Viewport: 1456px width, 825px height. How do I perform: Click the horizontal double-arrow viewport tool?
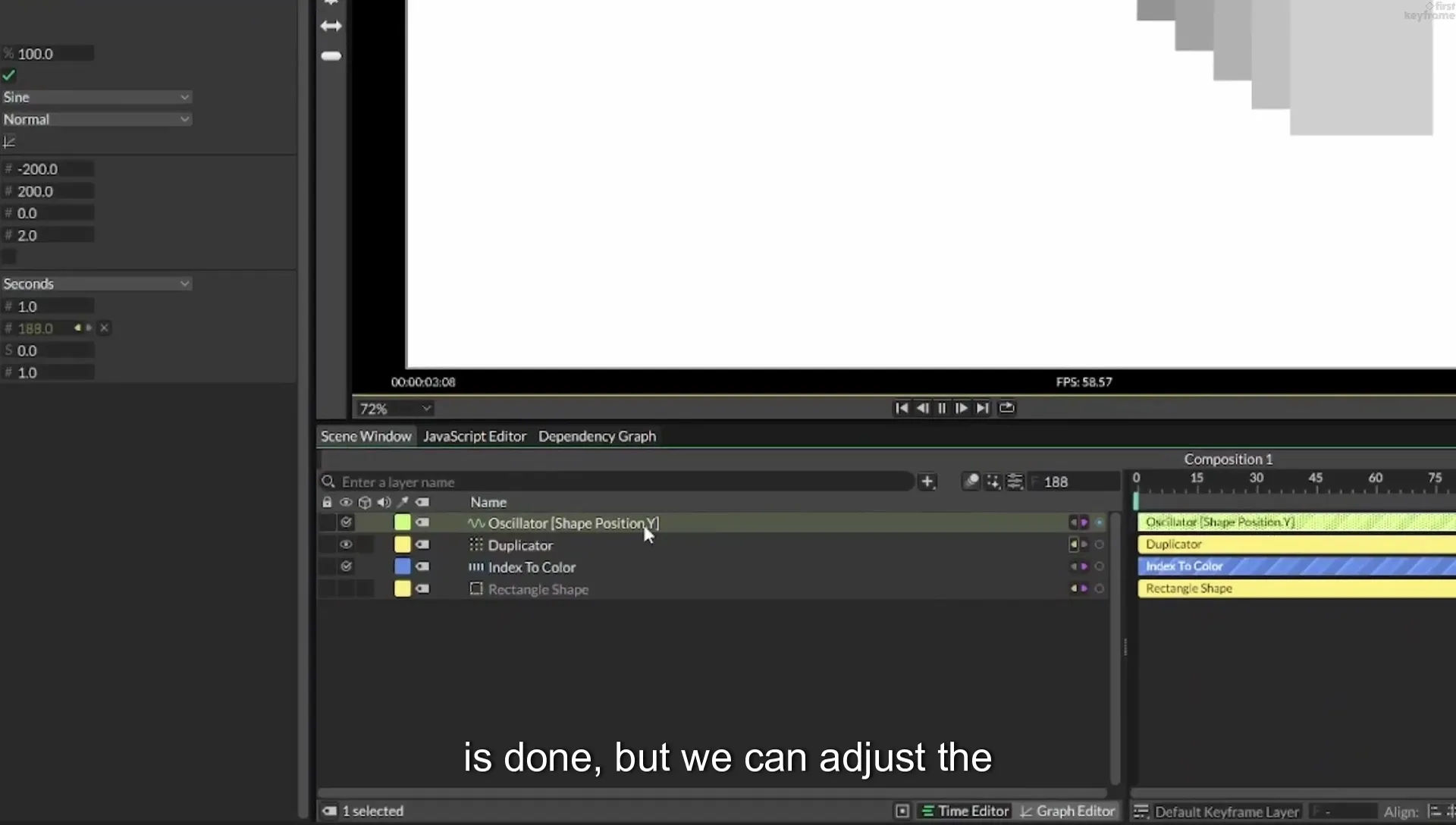pos(331,26)
